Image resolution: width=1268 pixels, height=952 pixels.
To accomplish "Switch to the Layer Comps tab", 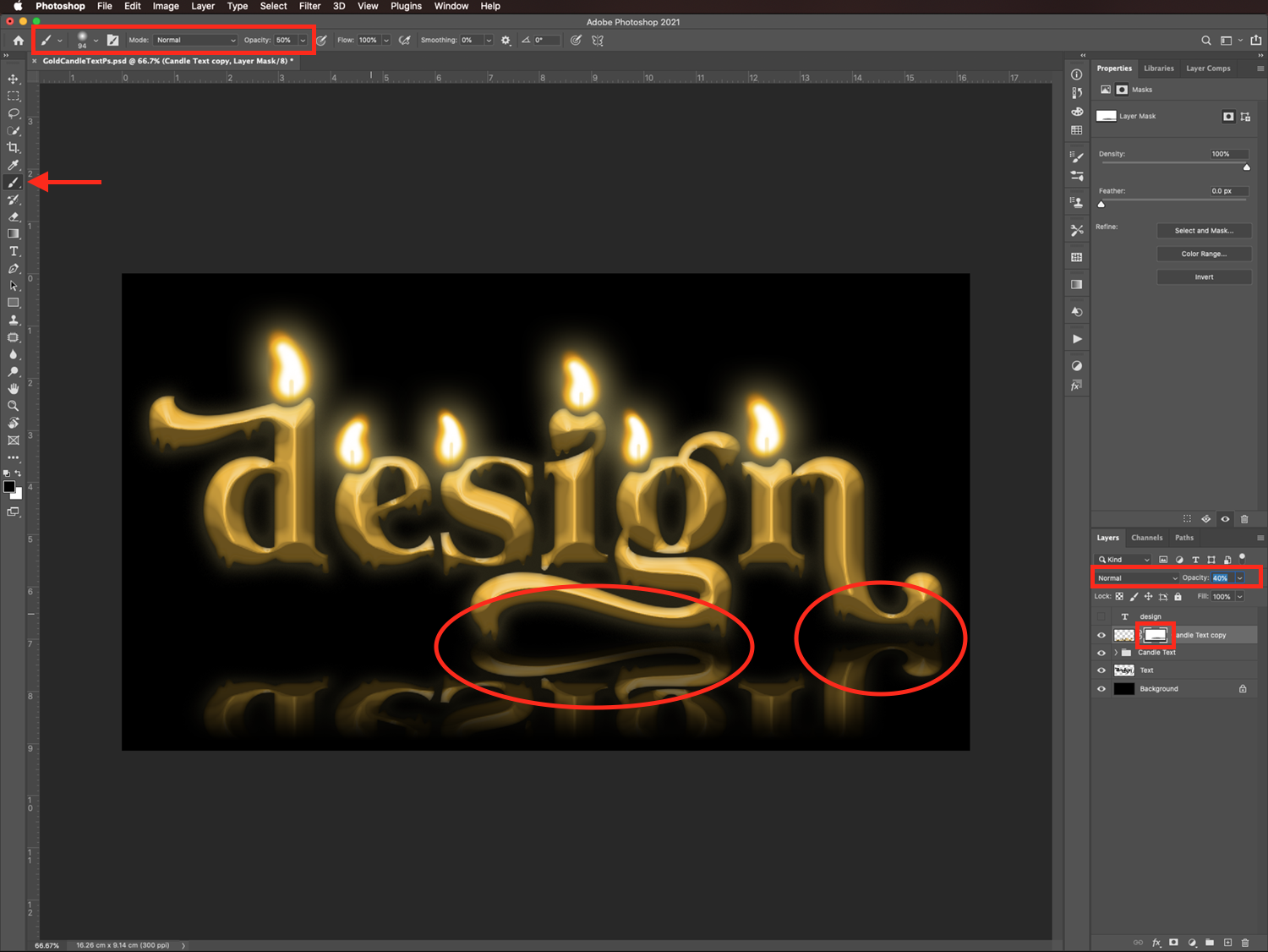I will [1208, 68].
